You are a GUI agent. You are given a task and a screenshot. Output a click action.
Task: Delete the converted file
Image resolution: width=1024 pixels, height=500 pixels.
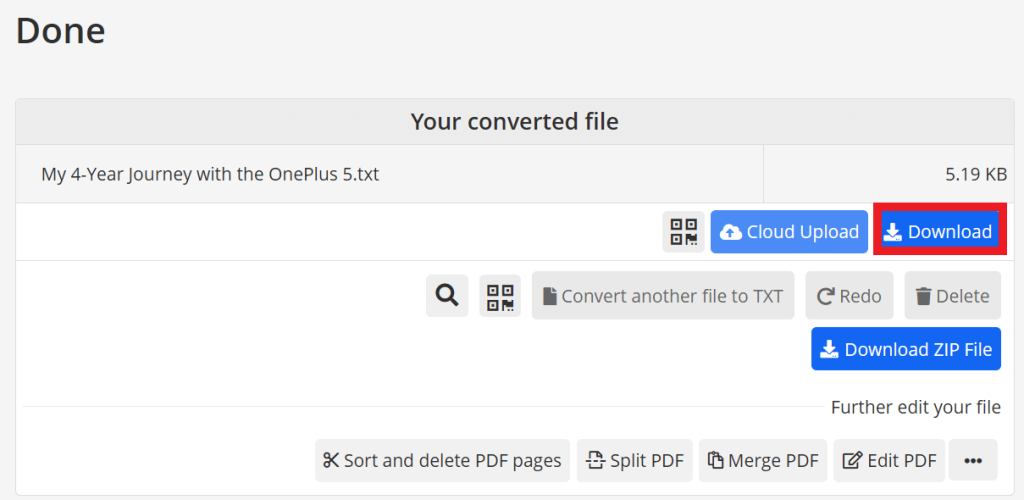952,296
